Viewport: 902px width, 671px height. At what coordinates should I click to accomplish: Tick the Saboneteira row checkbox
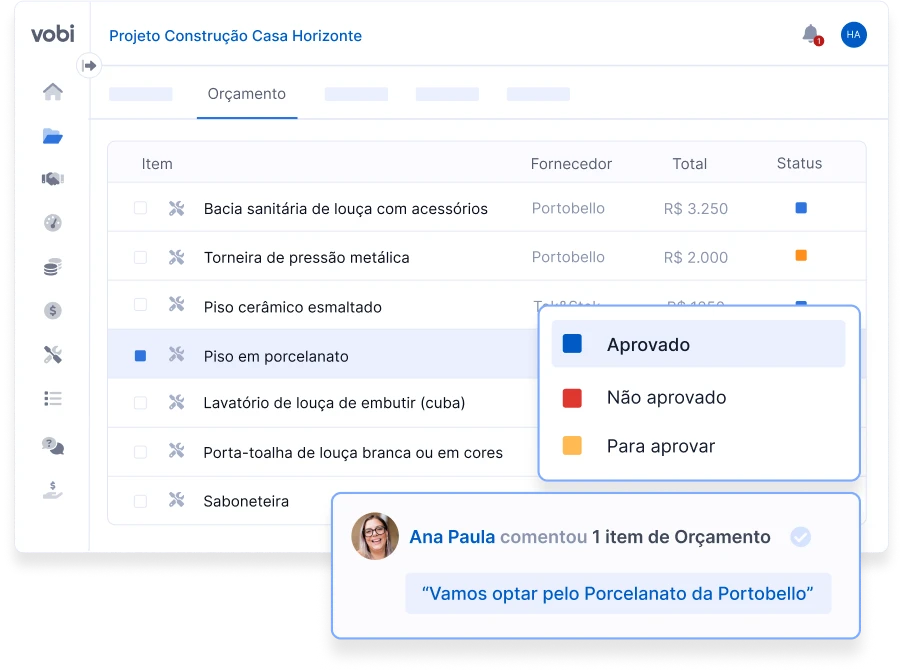140,501
